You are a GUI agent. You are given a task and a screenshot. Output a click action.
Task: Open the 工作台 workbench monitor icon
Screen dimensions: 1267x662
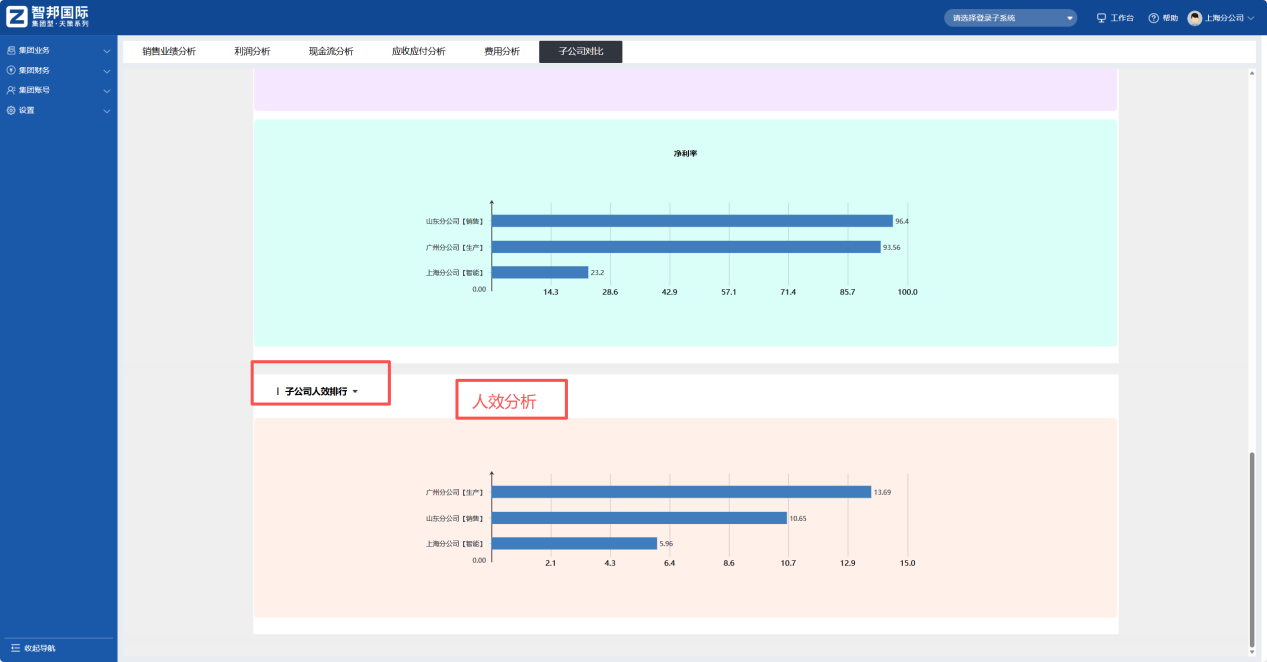(x=1101, y=18)
